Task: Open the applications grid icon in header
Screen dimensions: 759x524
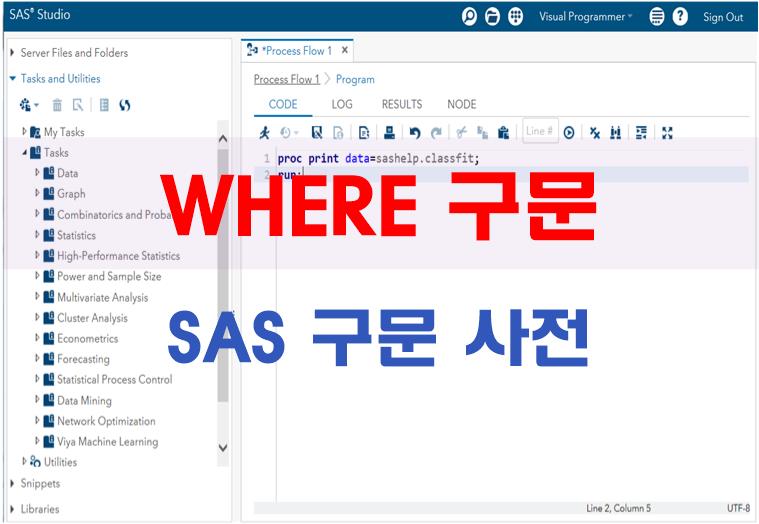Action: tap(516, 17)
